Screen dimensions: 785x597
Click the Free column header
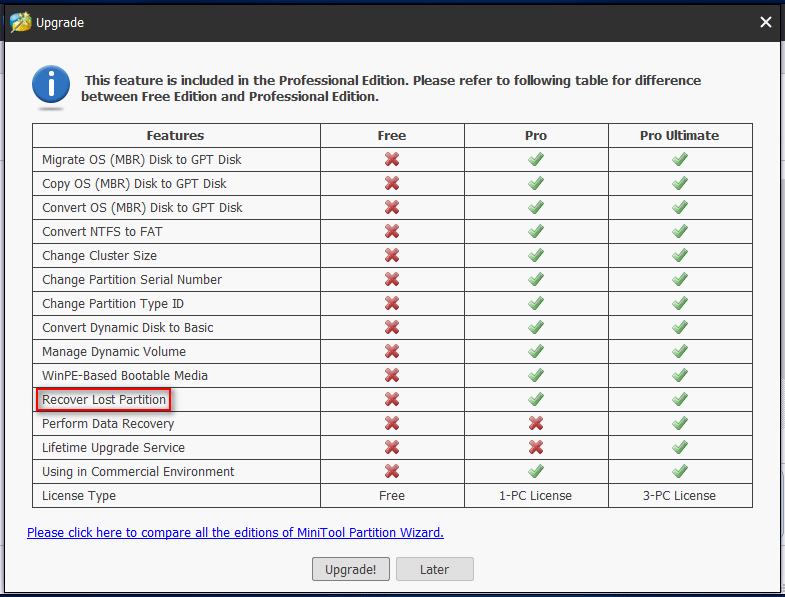pyautogui.click(x=391, y=135)
